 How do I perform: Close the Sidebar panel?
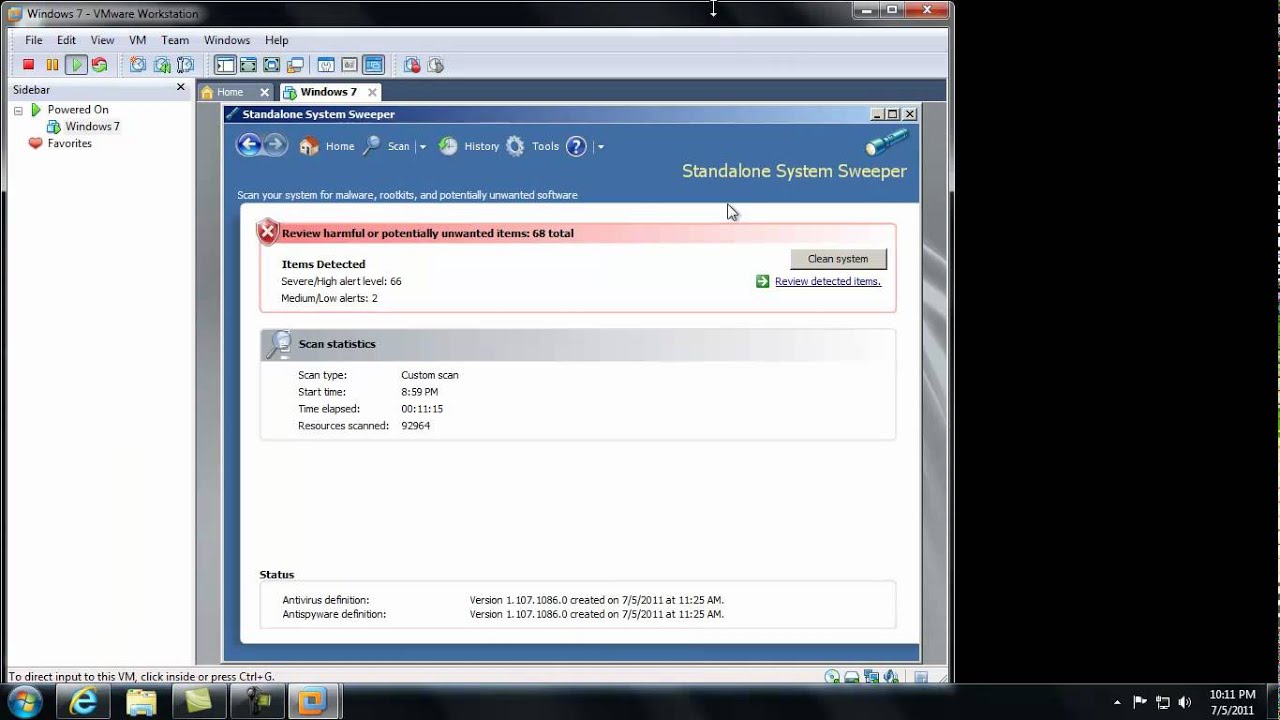pyautogui.click(x=181, y=88)
